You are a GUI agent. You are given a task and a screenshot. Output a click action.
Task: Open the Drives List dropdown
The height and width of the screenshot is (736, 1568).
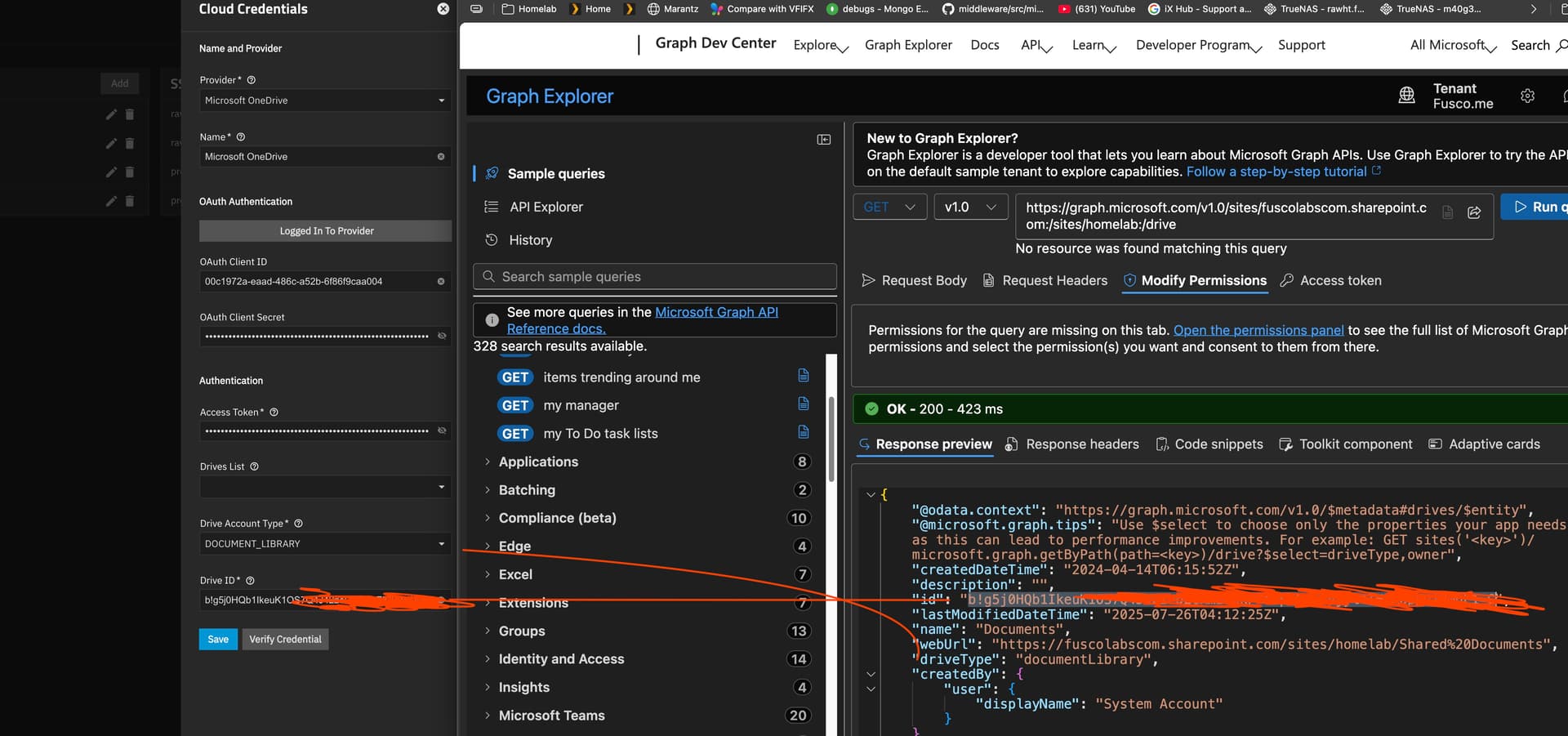click(325, 487)
